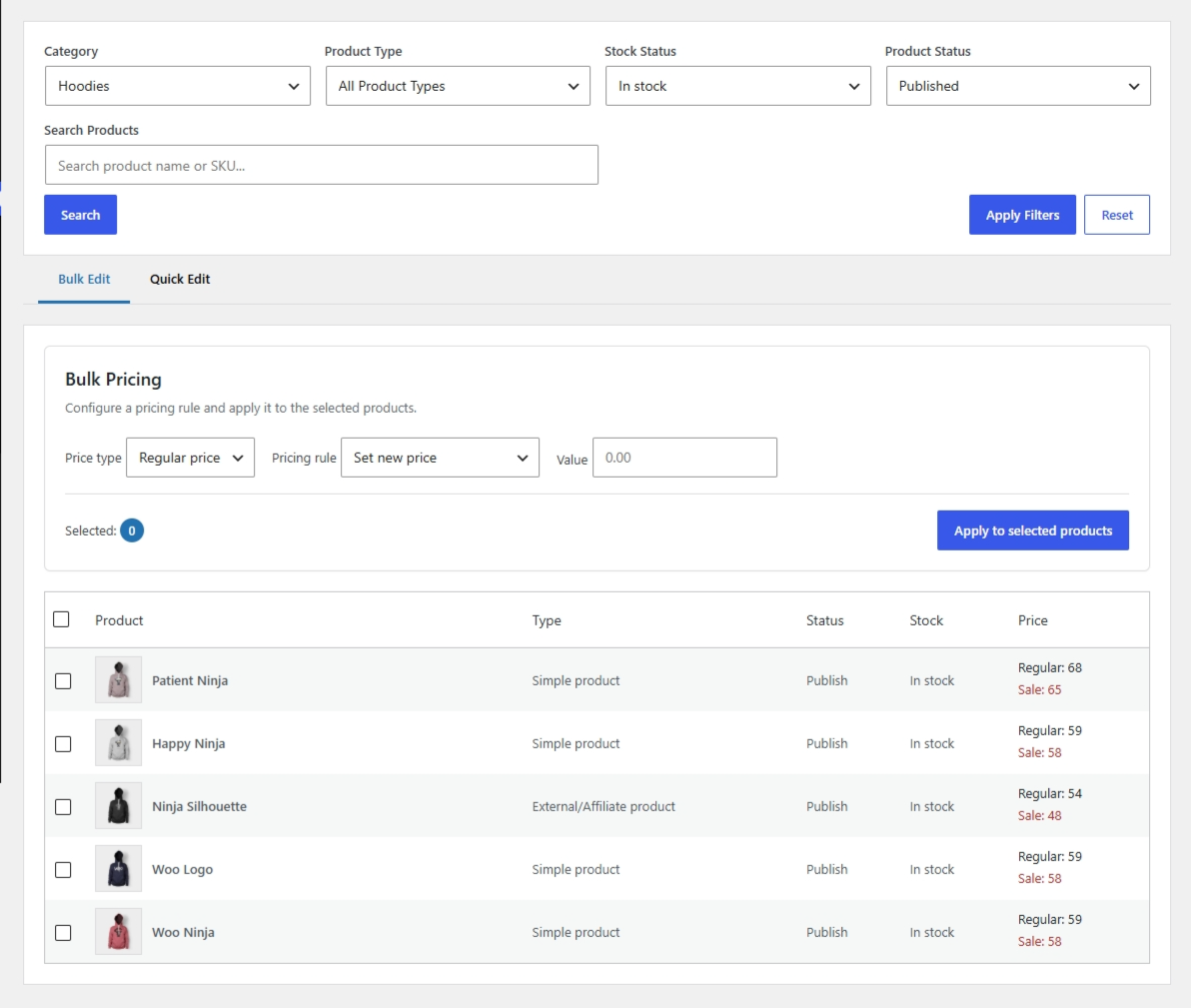Click the Happy Ninja product name
The image size is (1191, 1008).
(189, 743)
